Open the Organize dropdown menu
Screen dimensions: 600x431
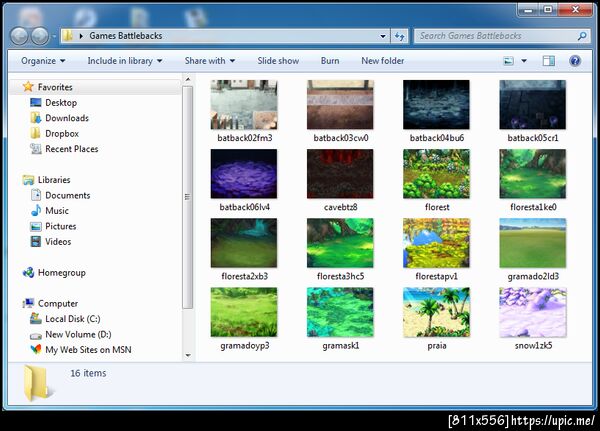[x=43, y=61]
